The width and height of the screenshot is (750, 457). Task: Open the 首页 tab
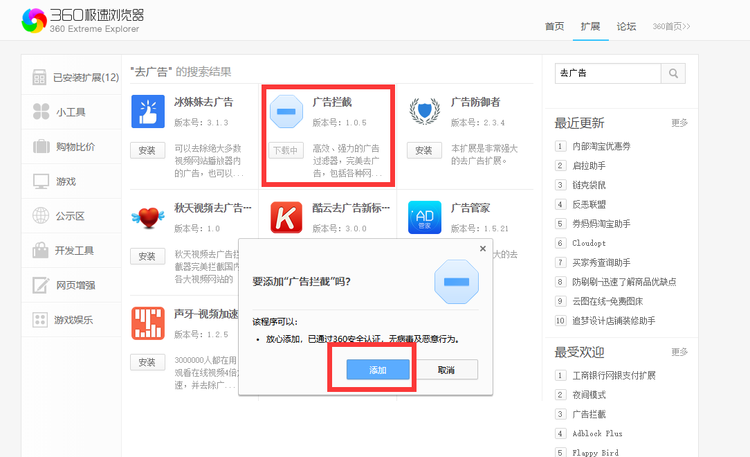(x=554, y=26)
